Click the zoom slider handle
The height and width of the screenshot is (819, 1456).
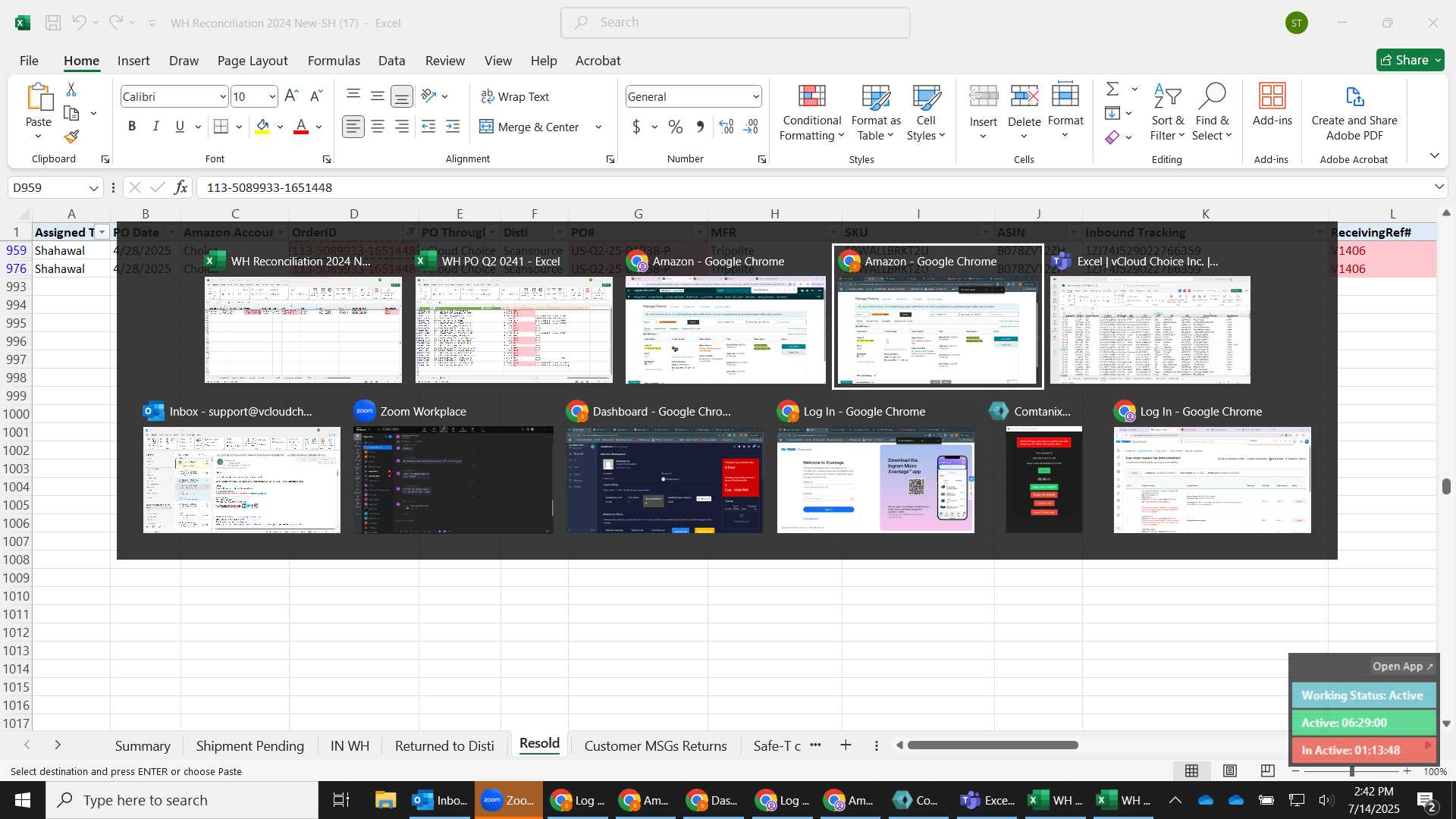[1352, 771]
